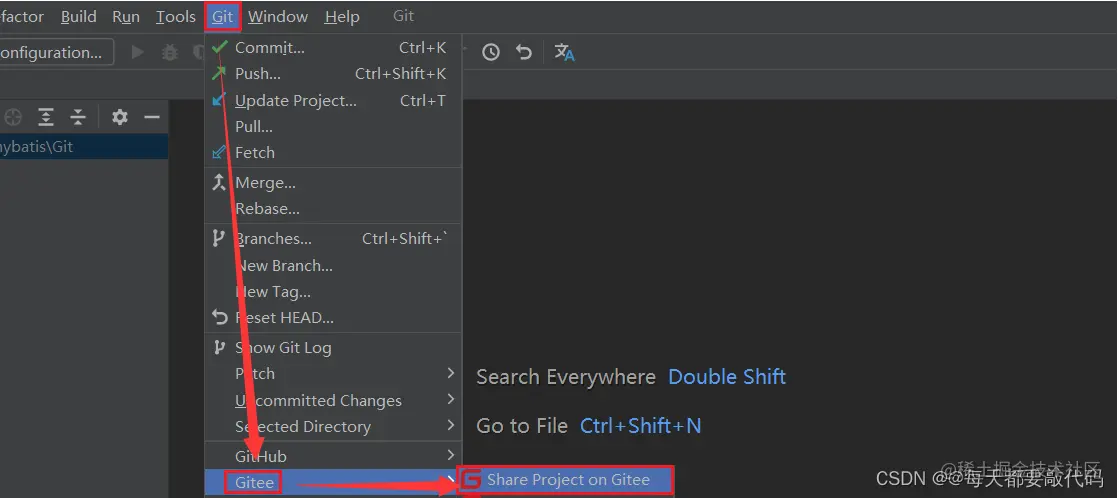
Task: Open the run configuration dropdown
Action: 56,52
